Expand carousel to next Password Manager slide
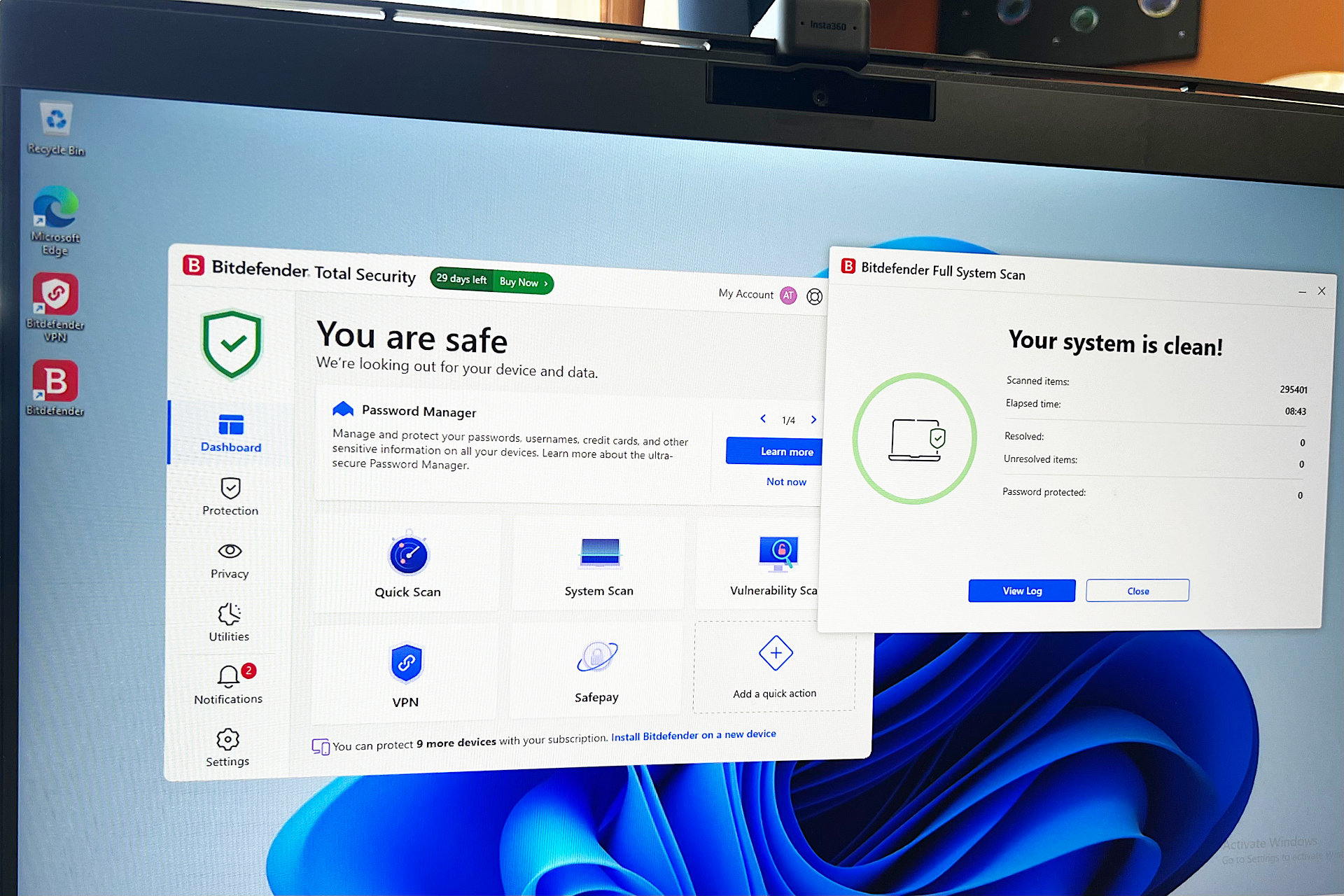Viewport: 1344px width, 896px height. 816,419
